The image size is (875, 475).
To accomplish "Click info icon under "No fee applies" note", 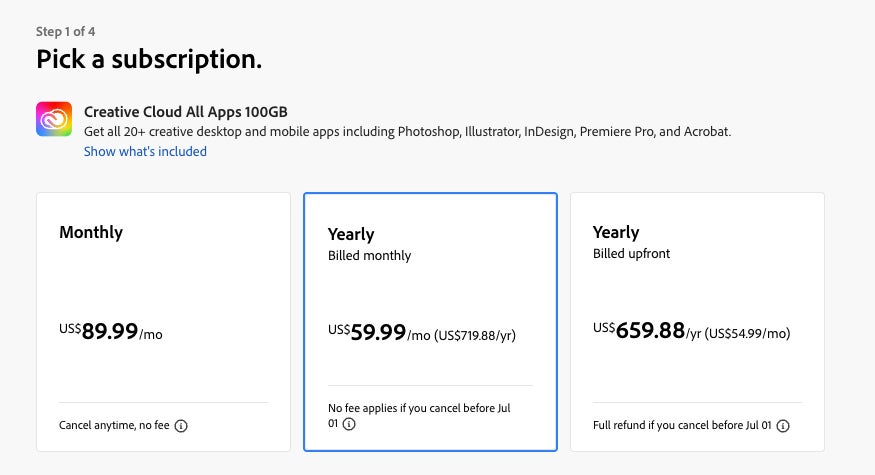I will click(x=348, y=424).
